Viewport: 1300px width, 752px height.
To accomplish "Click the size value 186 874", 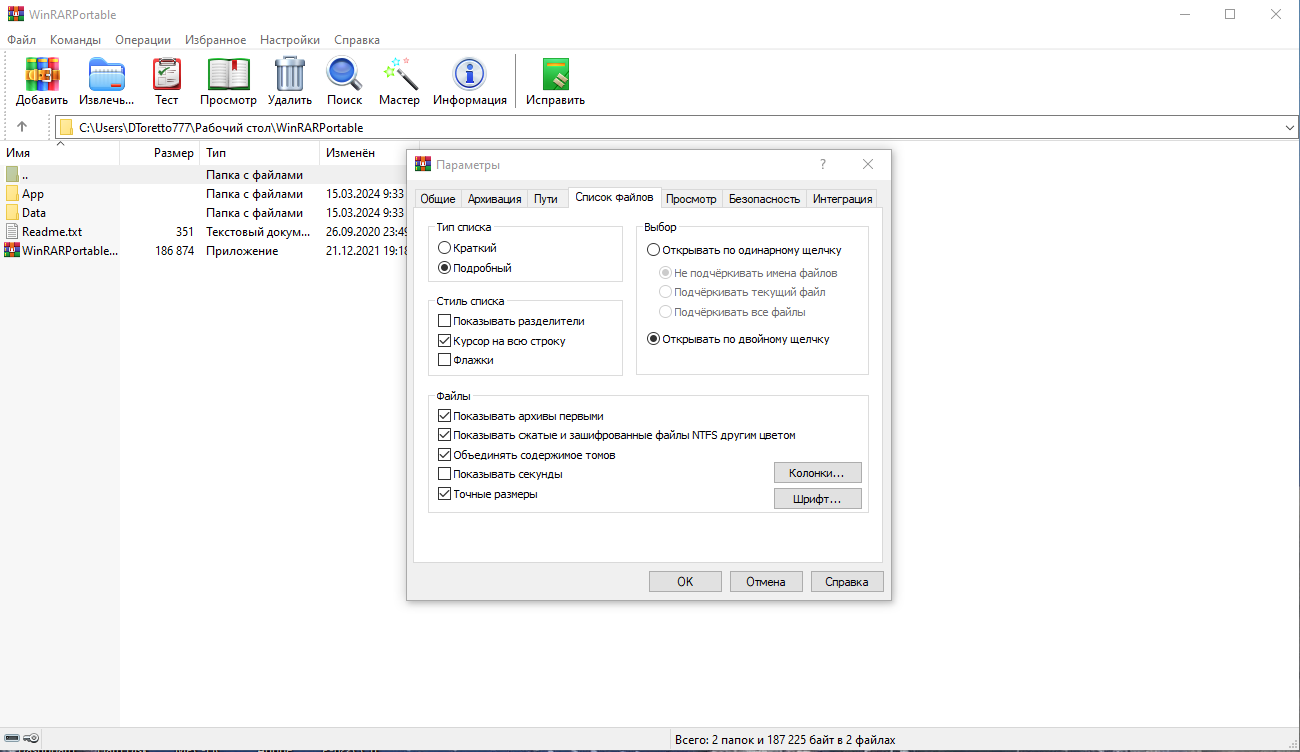I will (x=174, y=251).
